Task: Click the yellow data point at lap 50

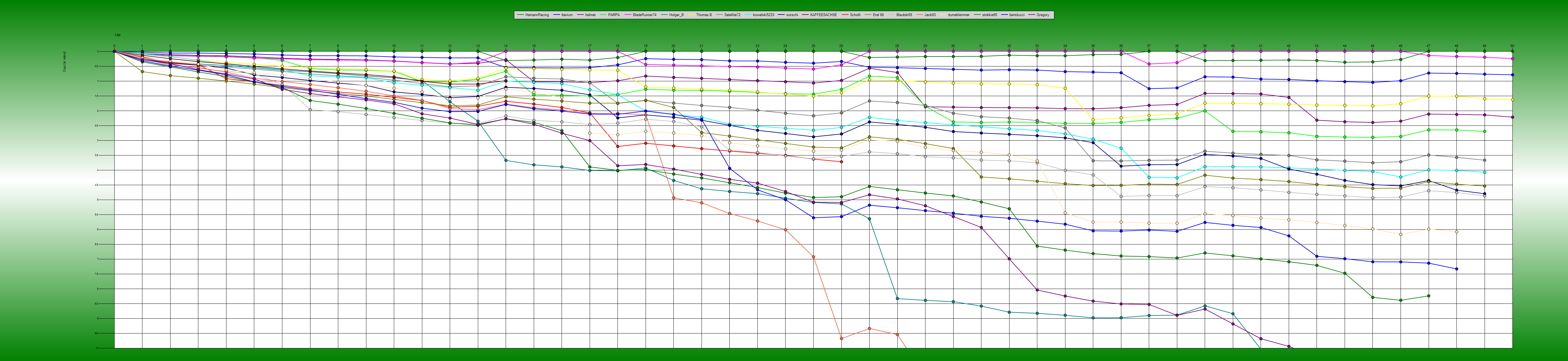Action: point(1513,99)
